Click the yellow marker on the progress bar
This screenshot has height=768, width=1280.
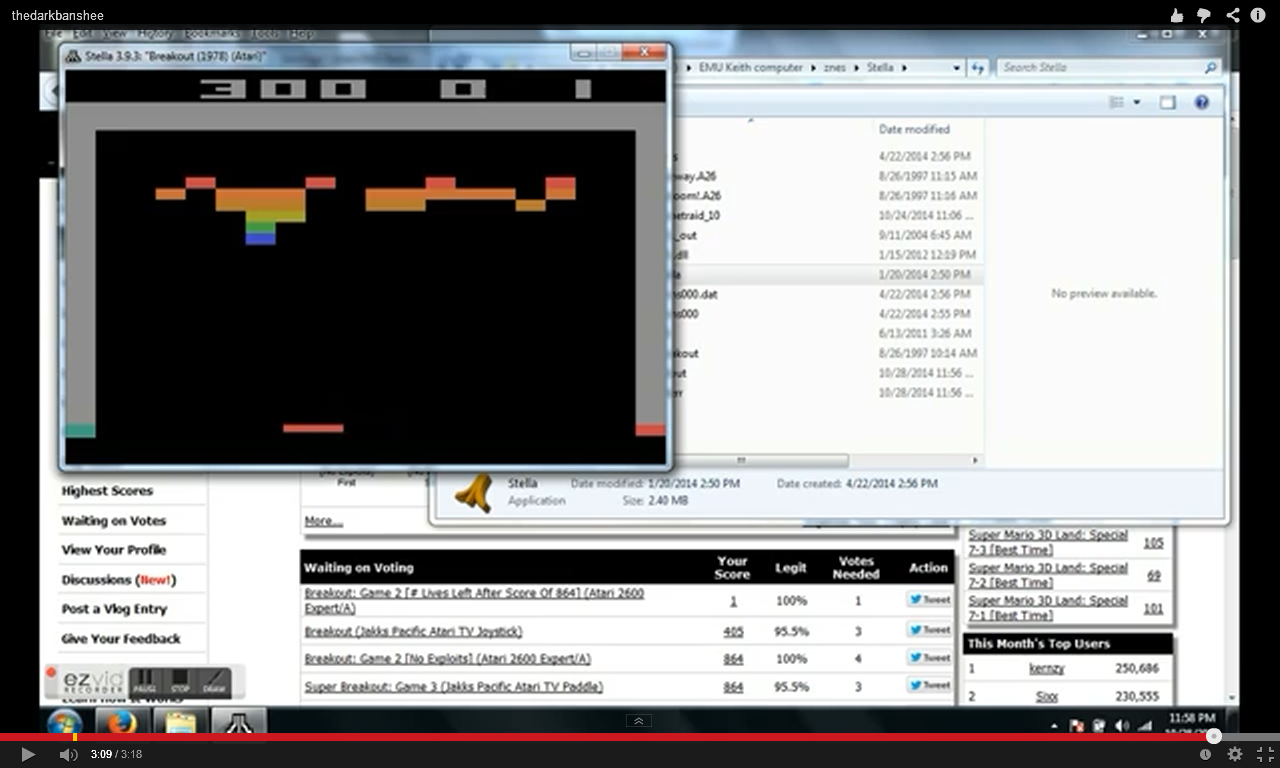(x=74, y=737)
